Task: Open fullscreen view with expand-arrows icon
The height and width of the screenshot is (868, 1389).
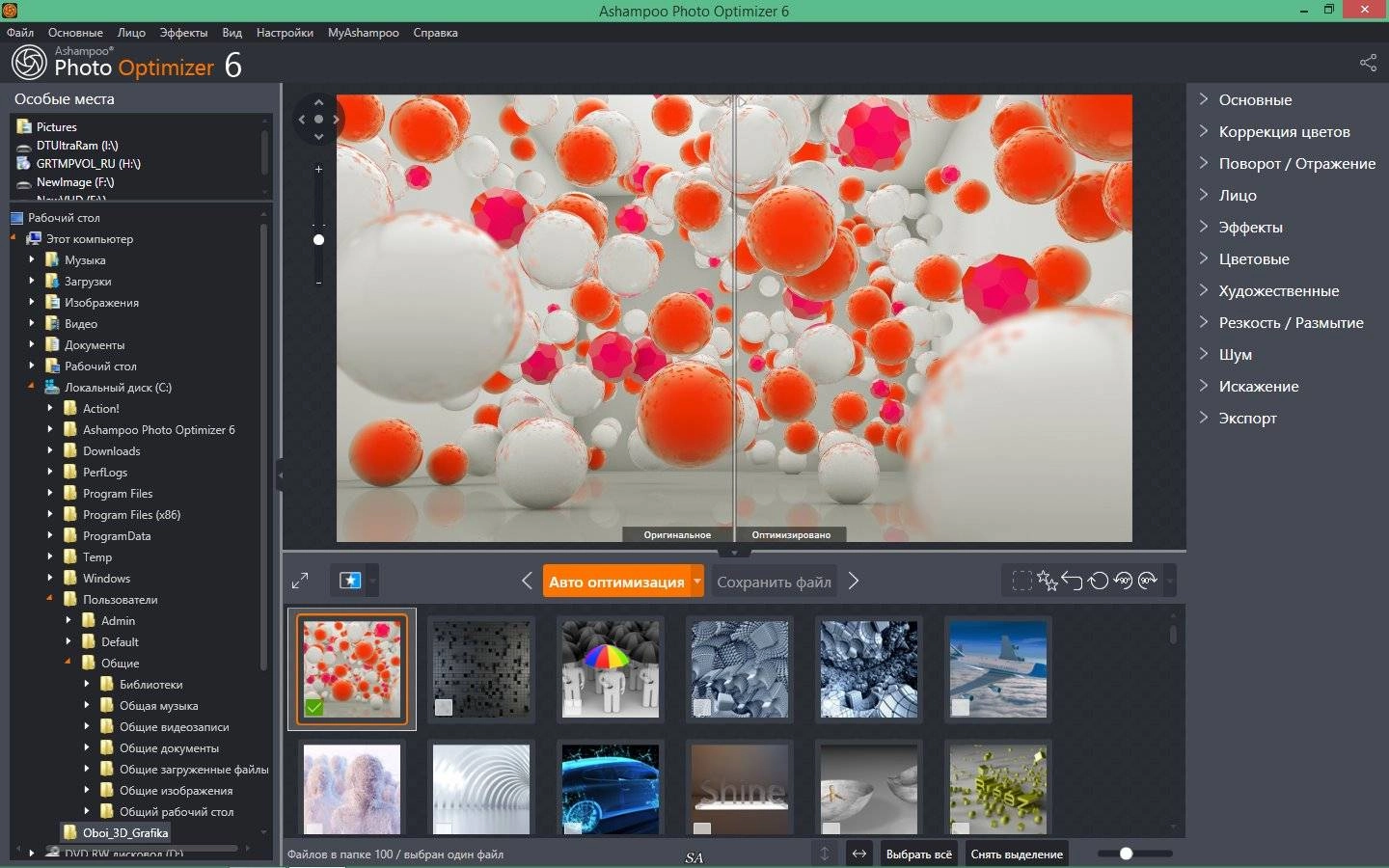Action: pos(300,581)
